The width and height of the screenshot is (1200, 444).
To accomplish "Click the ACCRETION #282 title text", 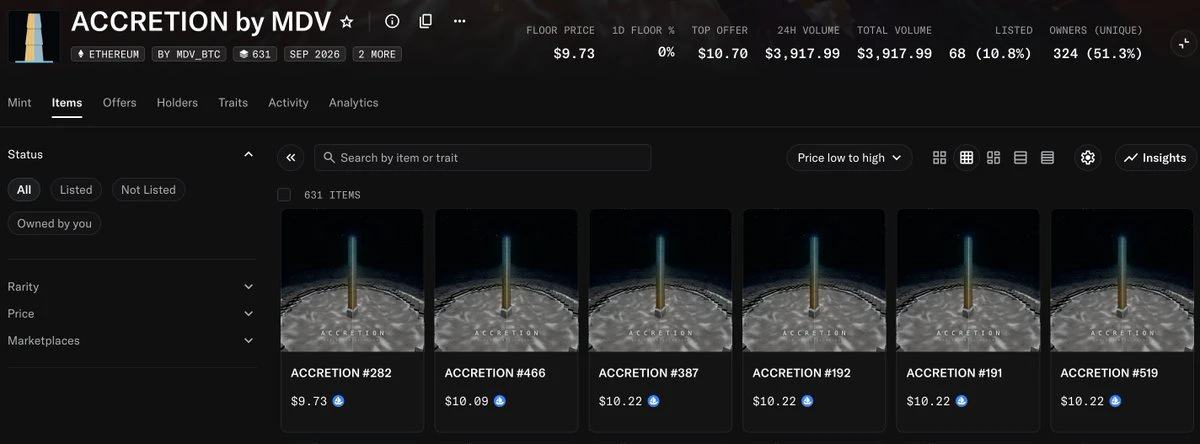I will (x=340, y=373).
